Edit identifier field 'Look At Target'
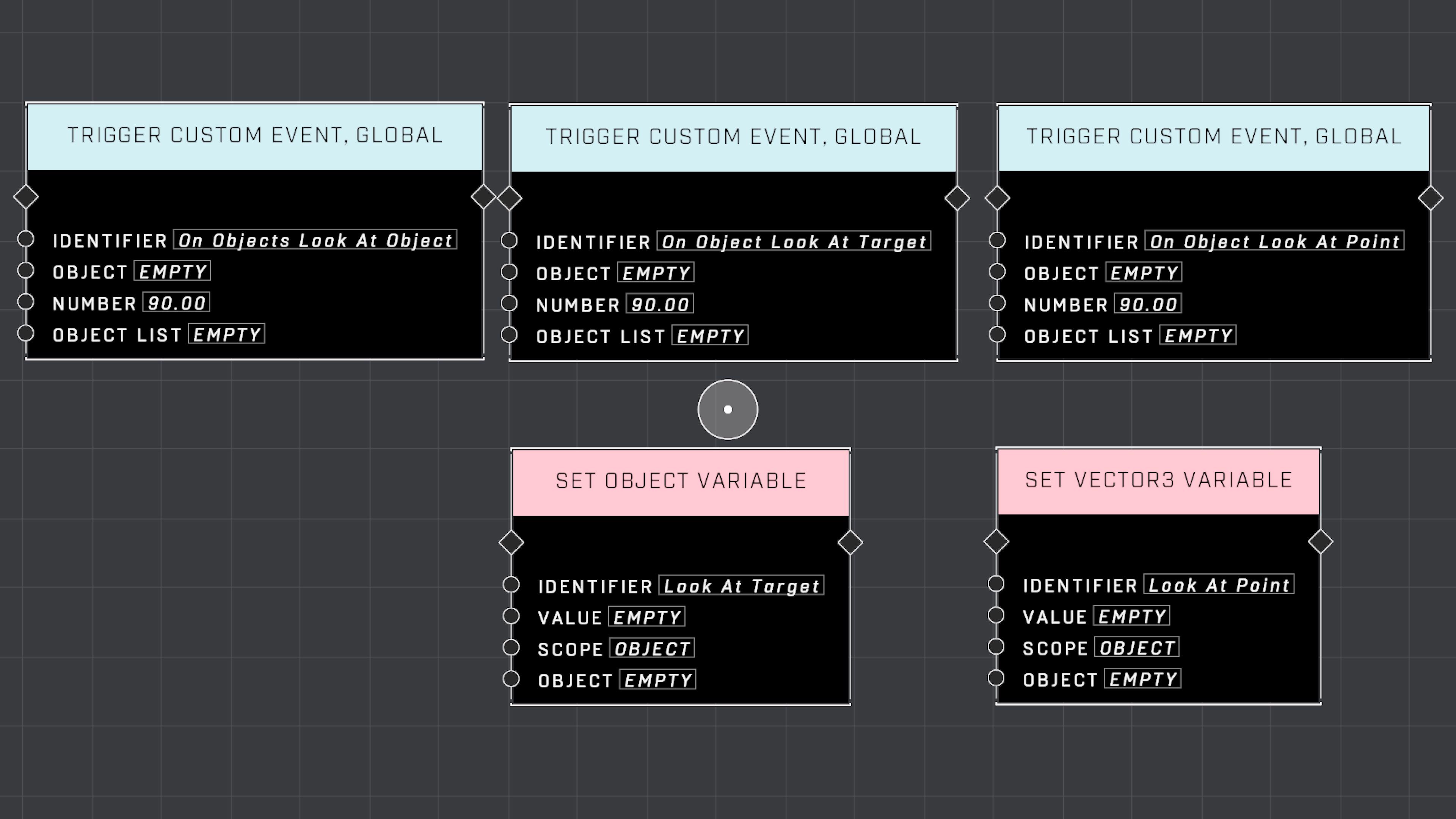 point(742,585)
